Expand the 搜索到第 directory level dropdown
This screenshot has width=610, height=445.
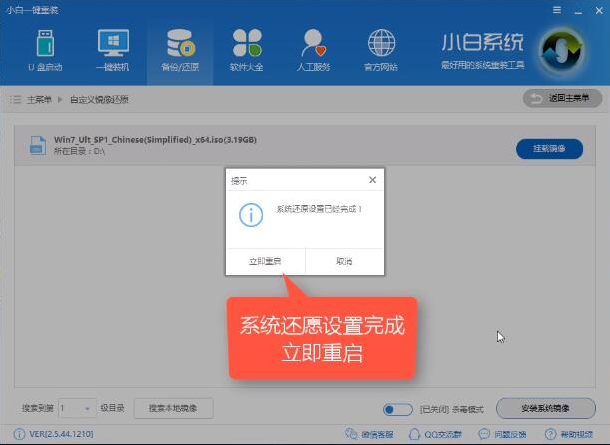point(75,408)
